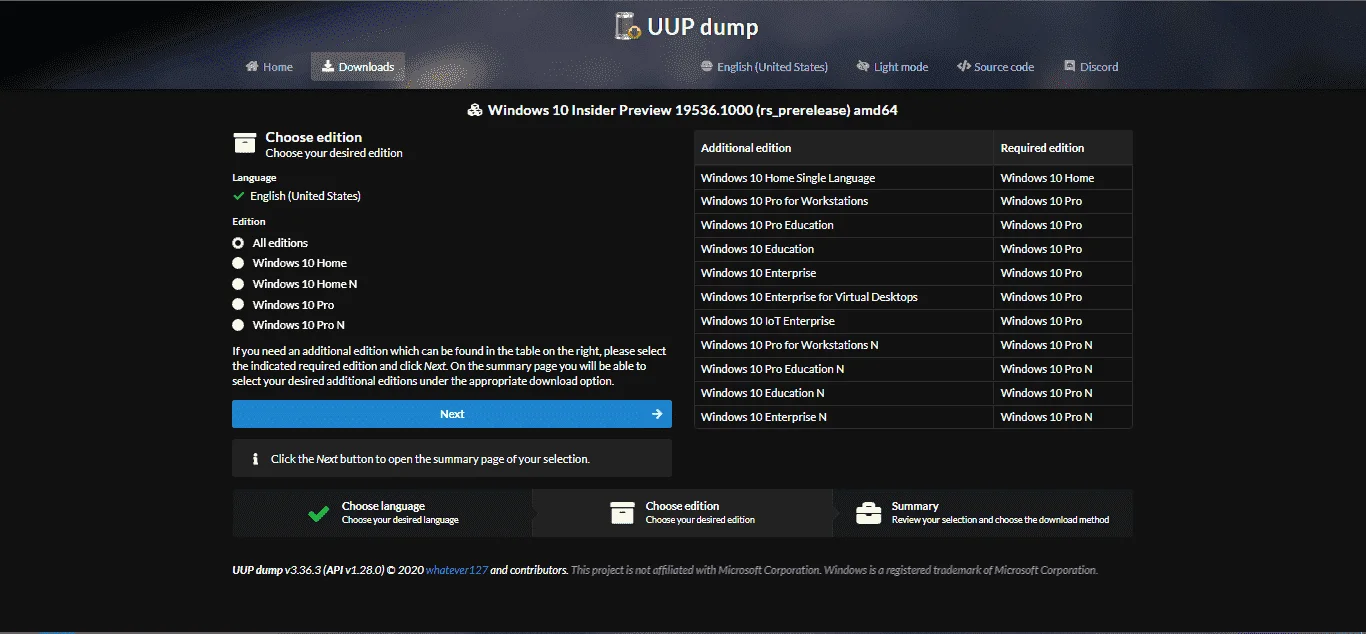Viewport: 1366px width, 634px height.
Task: Click the UUP dump title text
Action: click(704, 27)
